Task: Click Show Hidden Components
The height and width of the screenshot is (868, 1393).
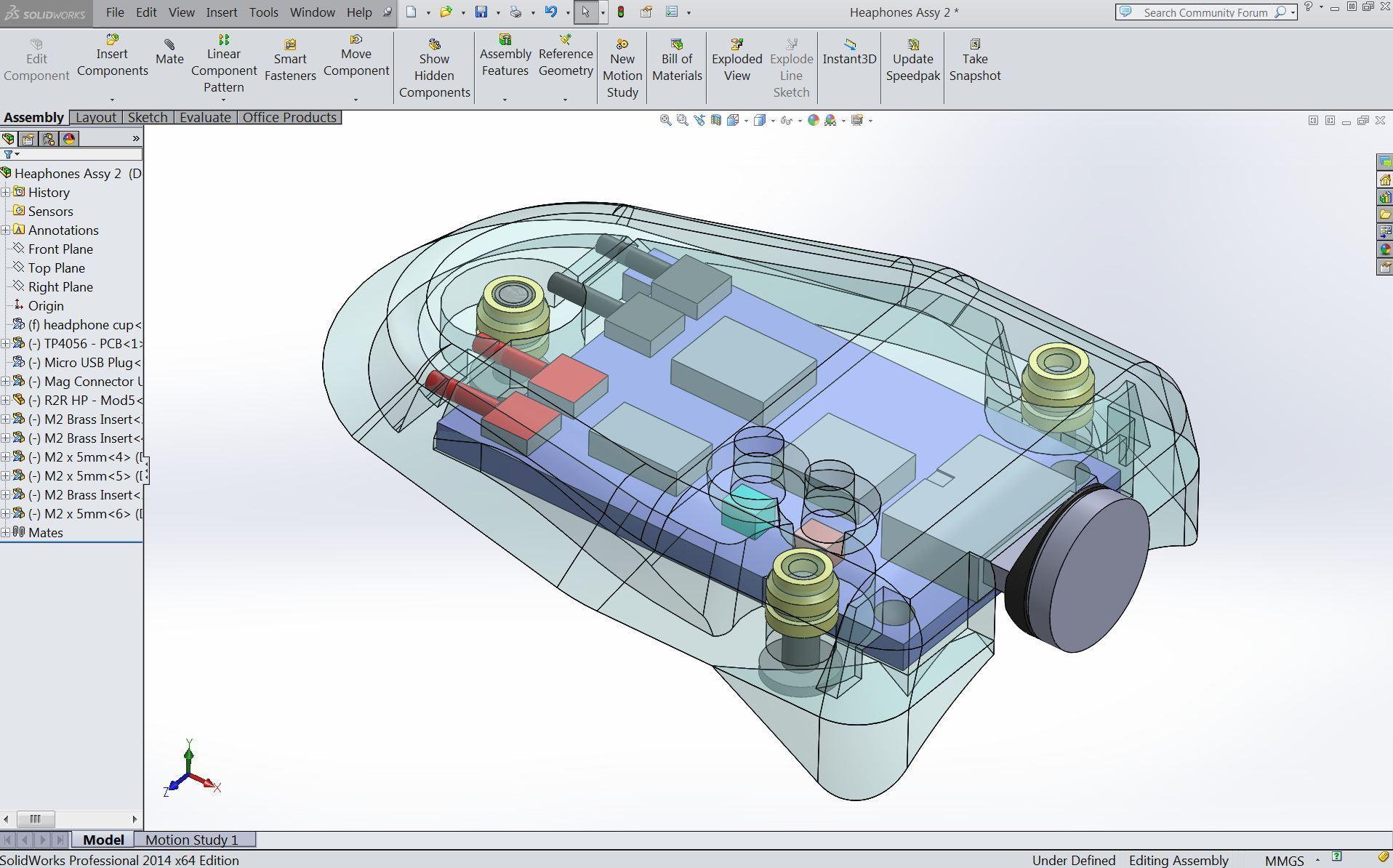Action: [434, 69]
